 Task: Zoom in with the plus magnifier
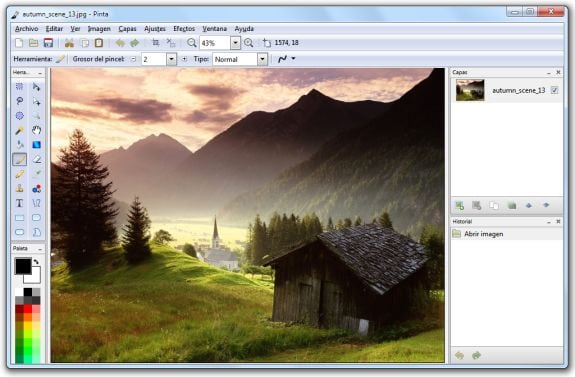(249, 43)
